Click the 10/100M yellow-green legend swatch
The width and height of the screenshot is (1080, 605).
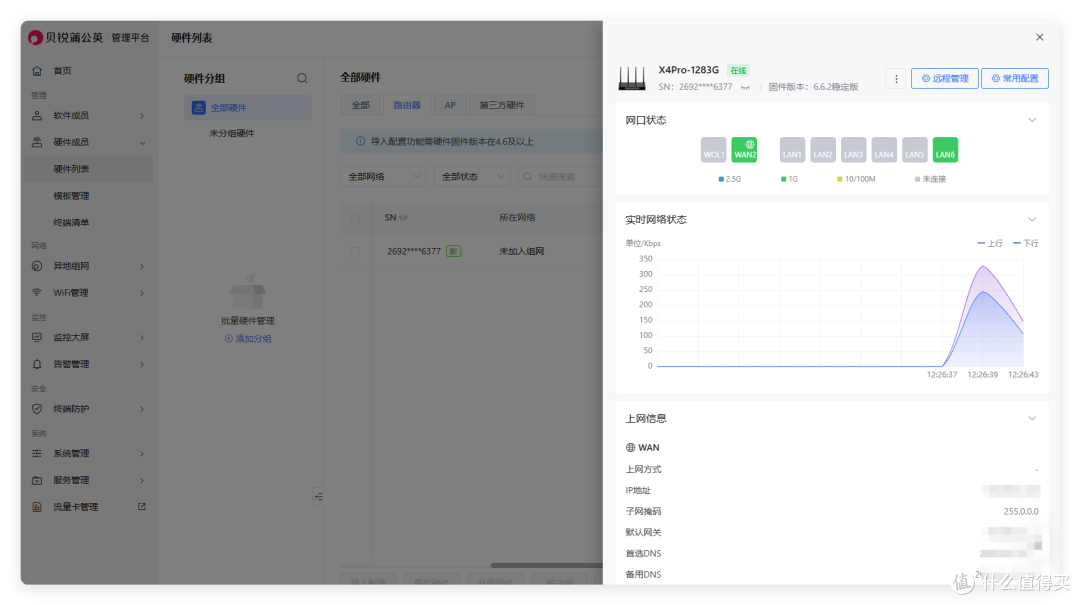pos(839,179)
